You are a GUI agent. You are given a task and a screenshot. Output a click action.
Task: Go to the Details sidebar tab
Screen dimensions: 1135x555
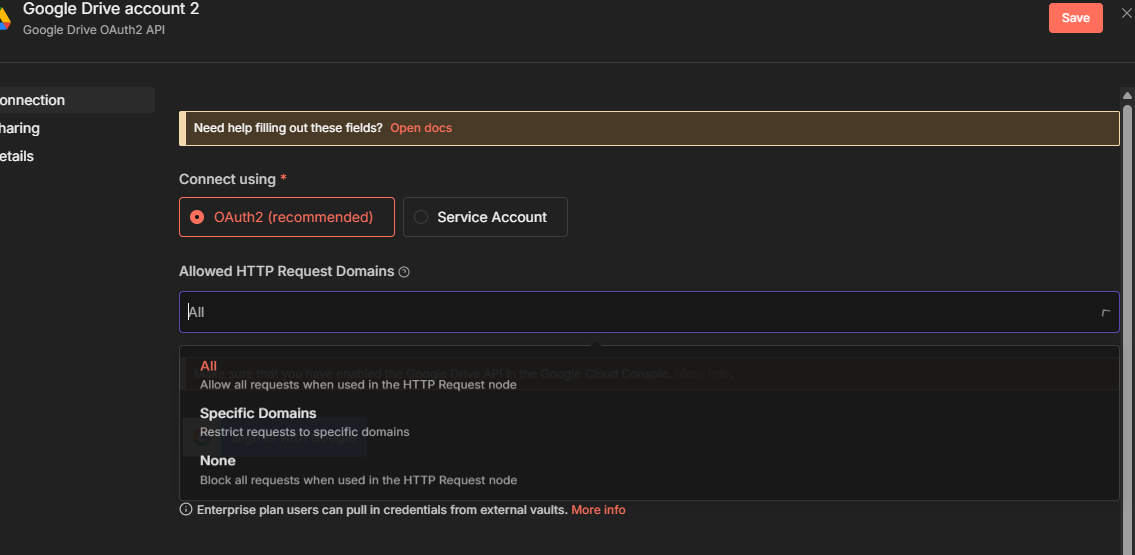pos(19,156)
